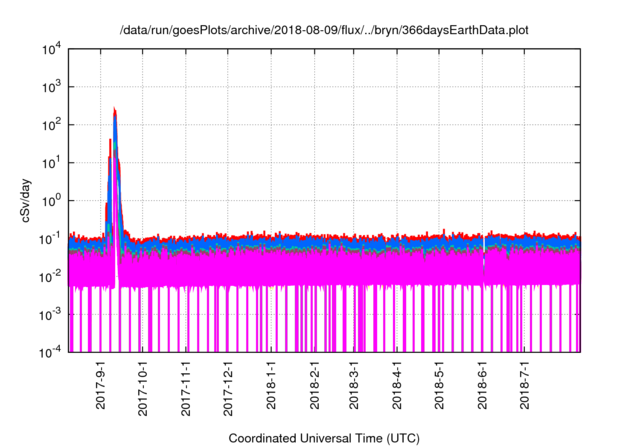Click the 10^3 y-axis tick label
This screenshot has width=640, height=448.
(x=51, y=87)
